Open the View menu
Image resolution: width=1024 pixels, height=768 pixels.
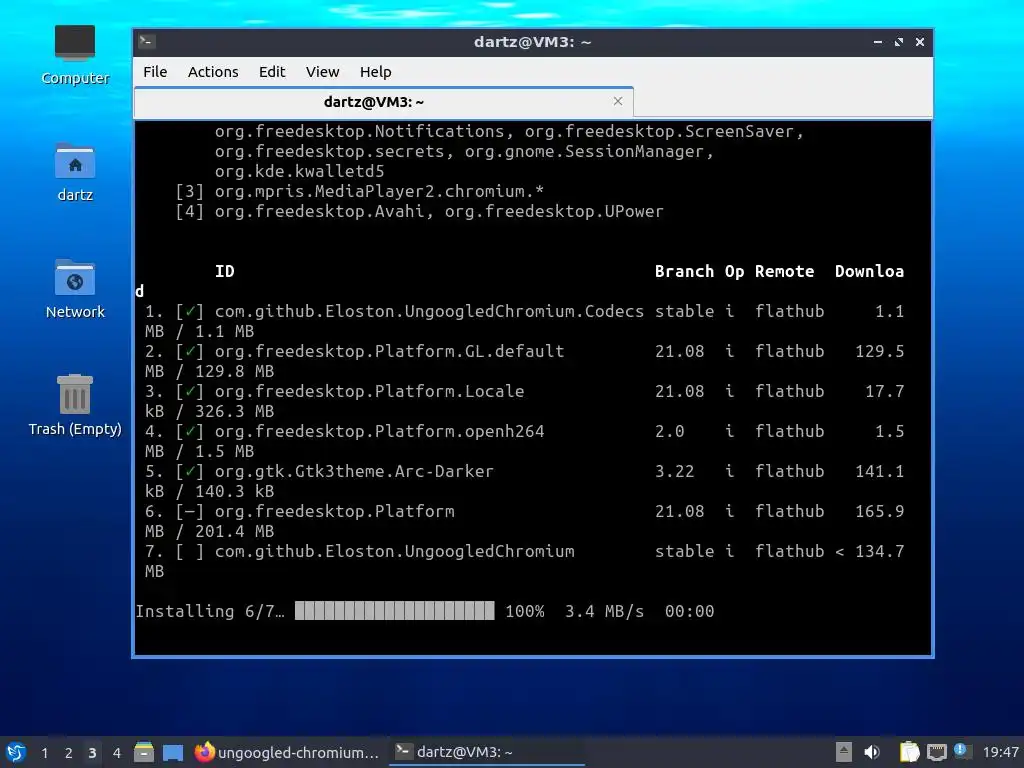323,72
